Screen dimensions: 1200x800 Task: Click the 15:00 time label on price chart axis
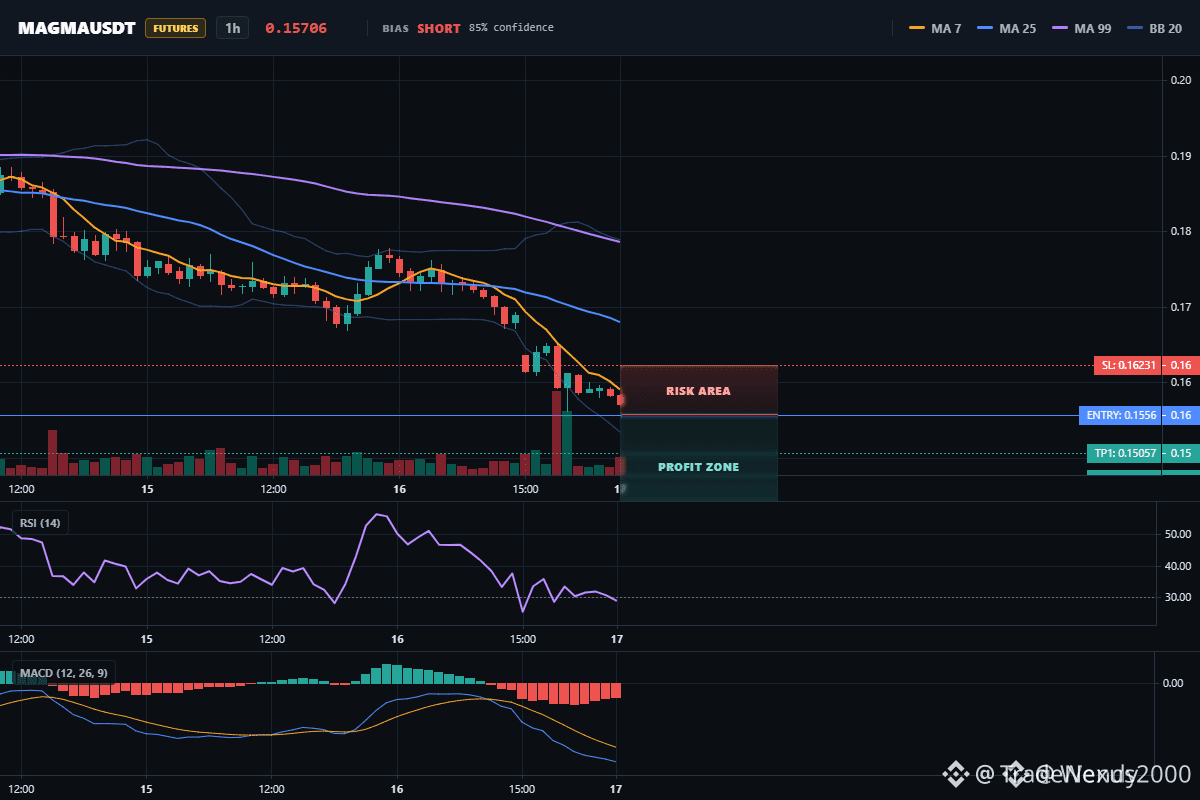pyautogui.click(x=525, y=490)
